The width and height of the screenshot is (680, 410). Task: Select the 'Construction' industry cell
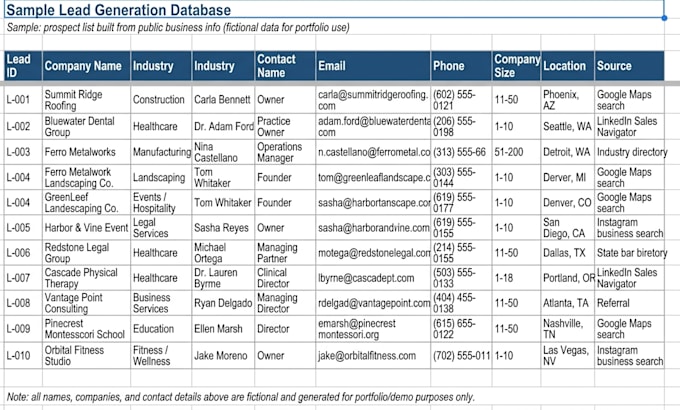tap(161, 100)
